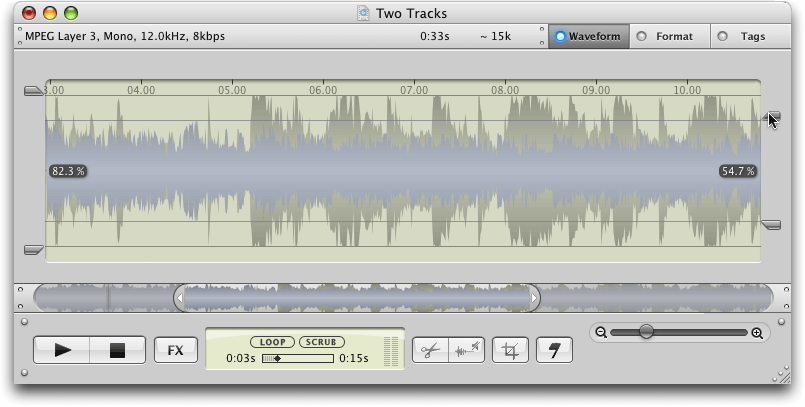Click the highlighted overview region
This screenshot has width=805, height=407.
coord(357,298)
